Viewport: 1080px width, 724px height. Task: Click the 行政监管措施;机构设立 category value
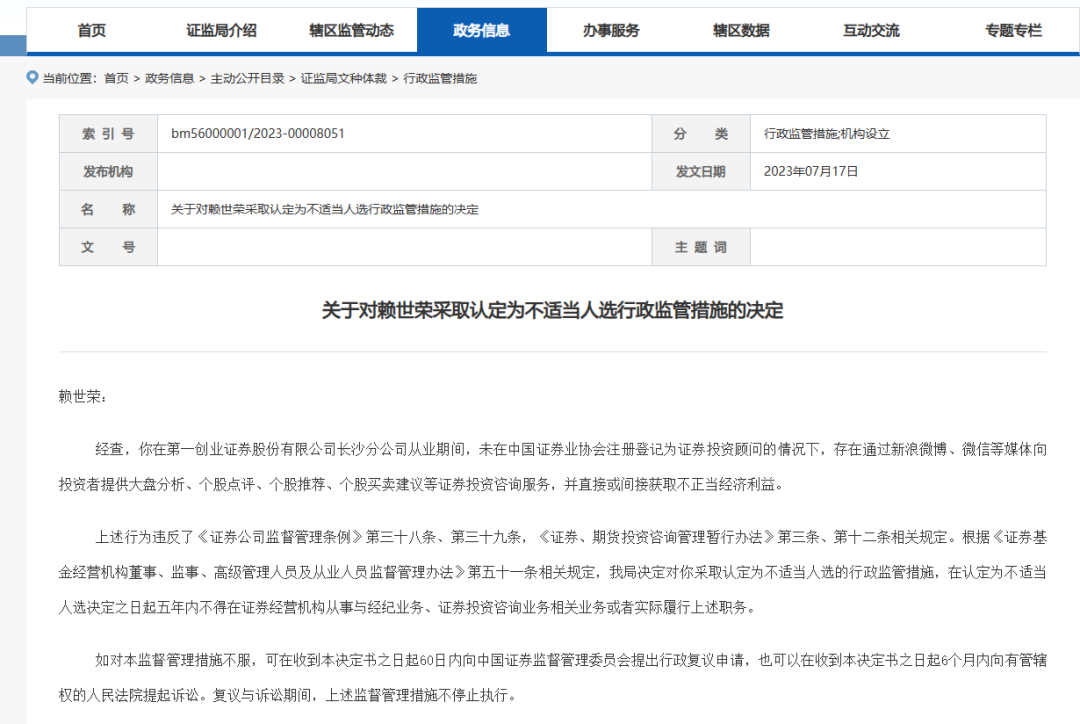click(x=826, y=133)
